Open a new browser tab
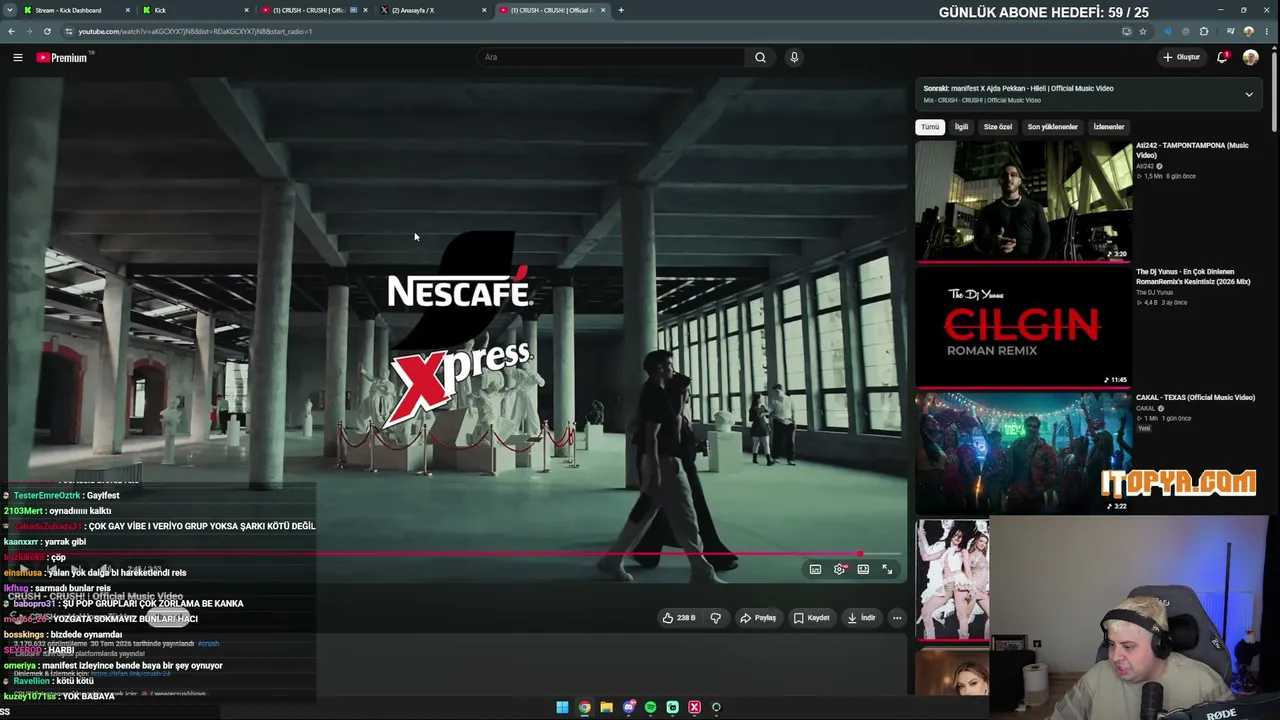 coord(621,10)
